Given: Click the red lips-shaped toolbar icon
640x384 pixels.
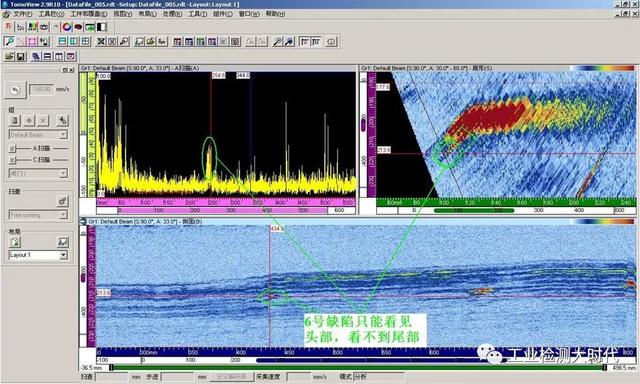Looking at the screenshot, I should point(78,27).
